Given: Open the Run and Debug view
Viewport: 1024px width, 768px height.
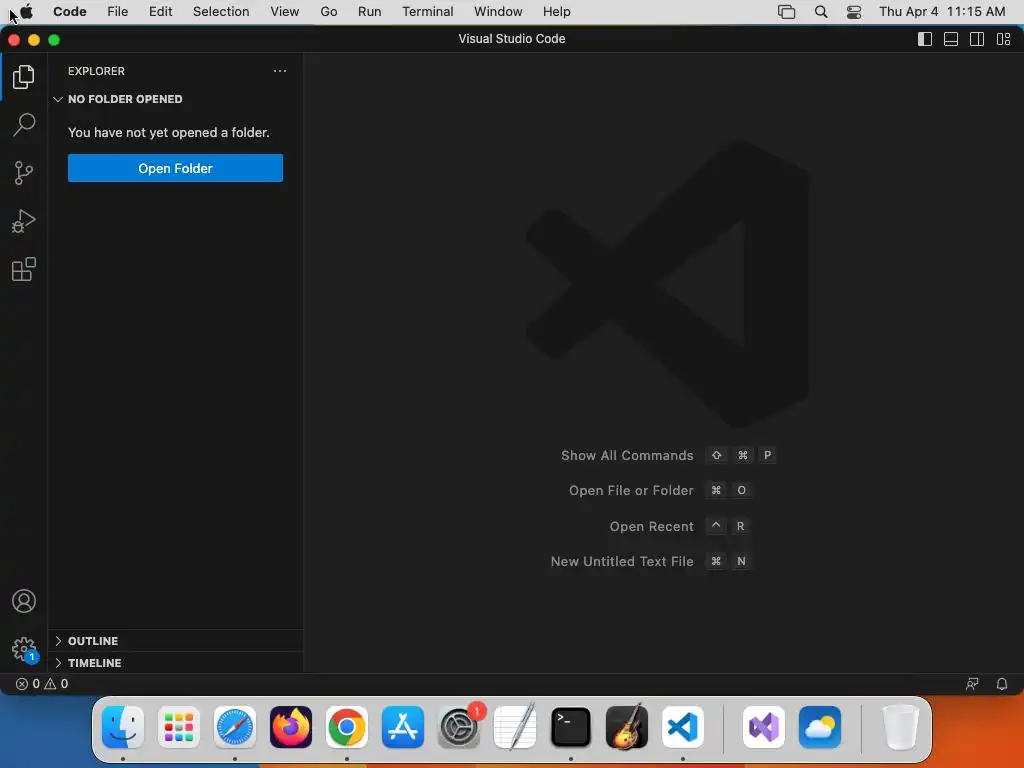Looking at the screenshot, I should coord(24,221).
